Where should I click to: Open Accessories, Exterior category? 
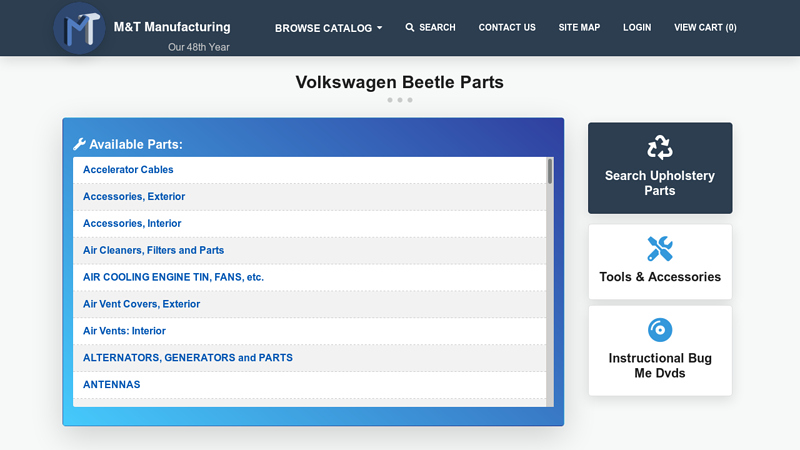pos(134,196)
